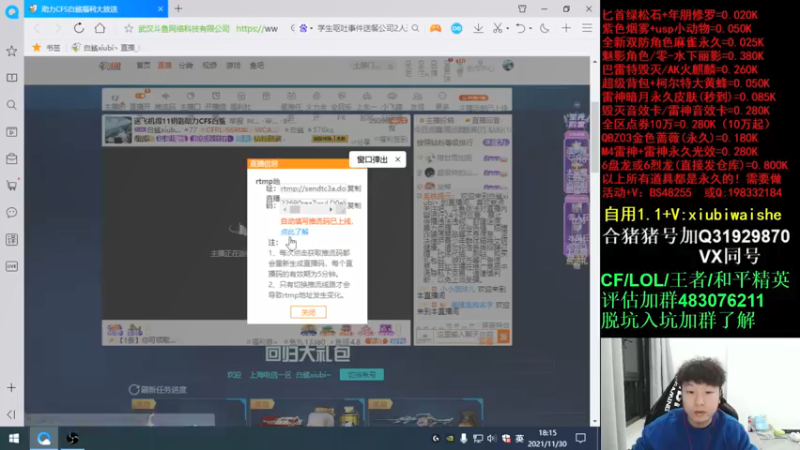The image size is (800, 450).
Task: Open the browser hamburger main menu
Action: point(587,29)
